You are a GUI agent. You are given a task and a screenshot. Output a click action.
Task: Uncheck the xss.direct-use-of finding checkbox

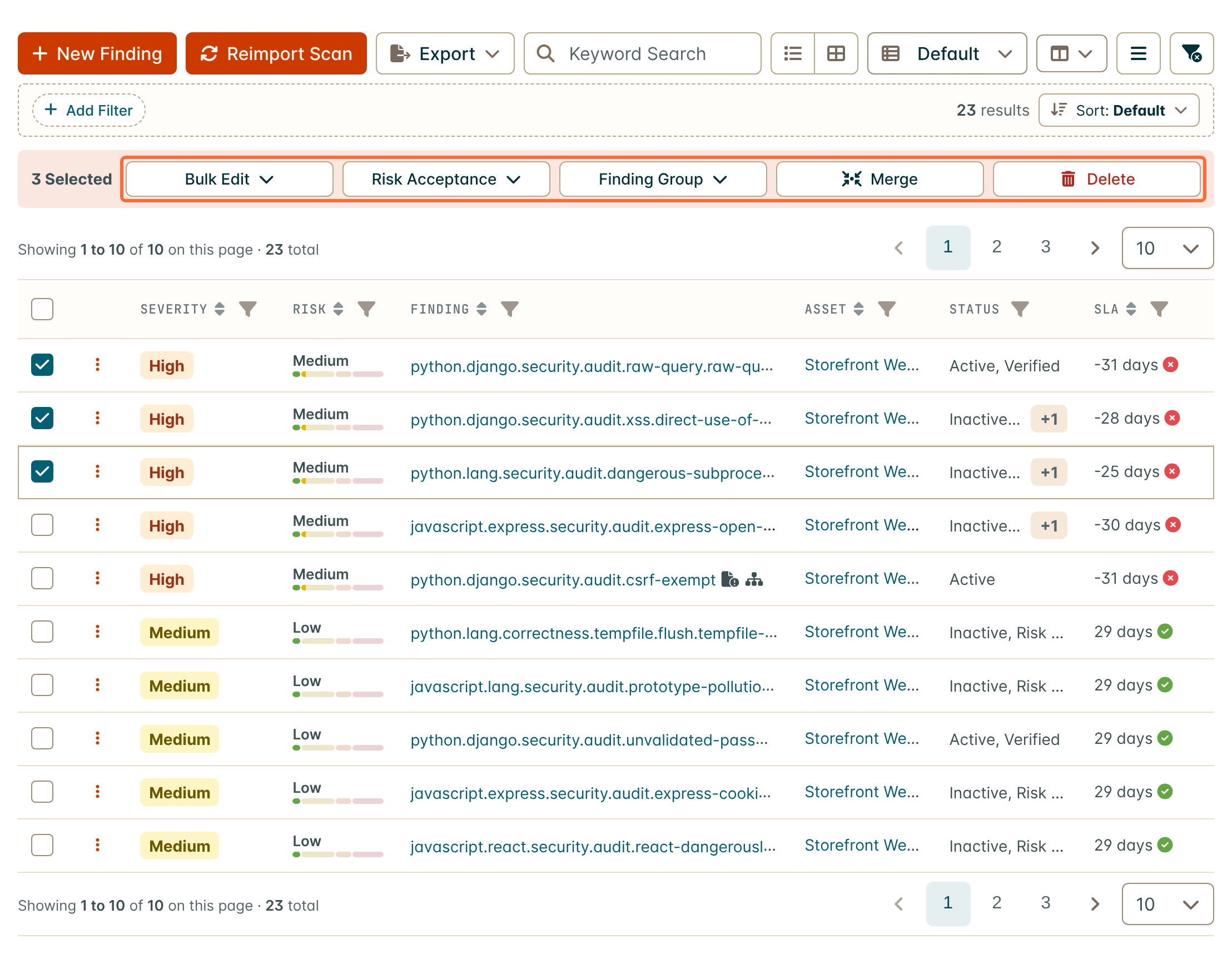(42, 418)
